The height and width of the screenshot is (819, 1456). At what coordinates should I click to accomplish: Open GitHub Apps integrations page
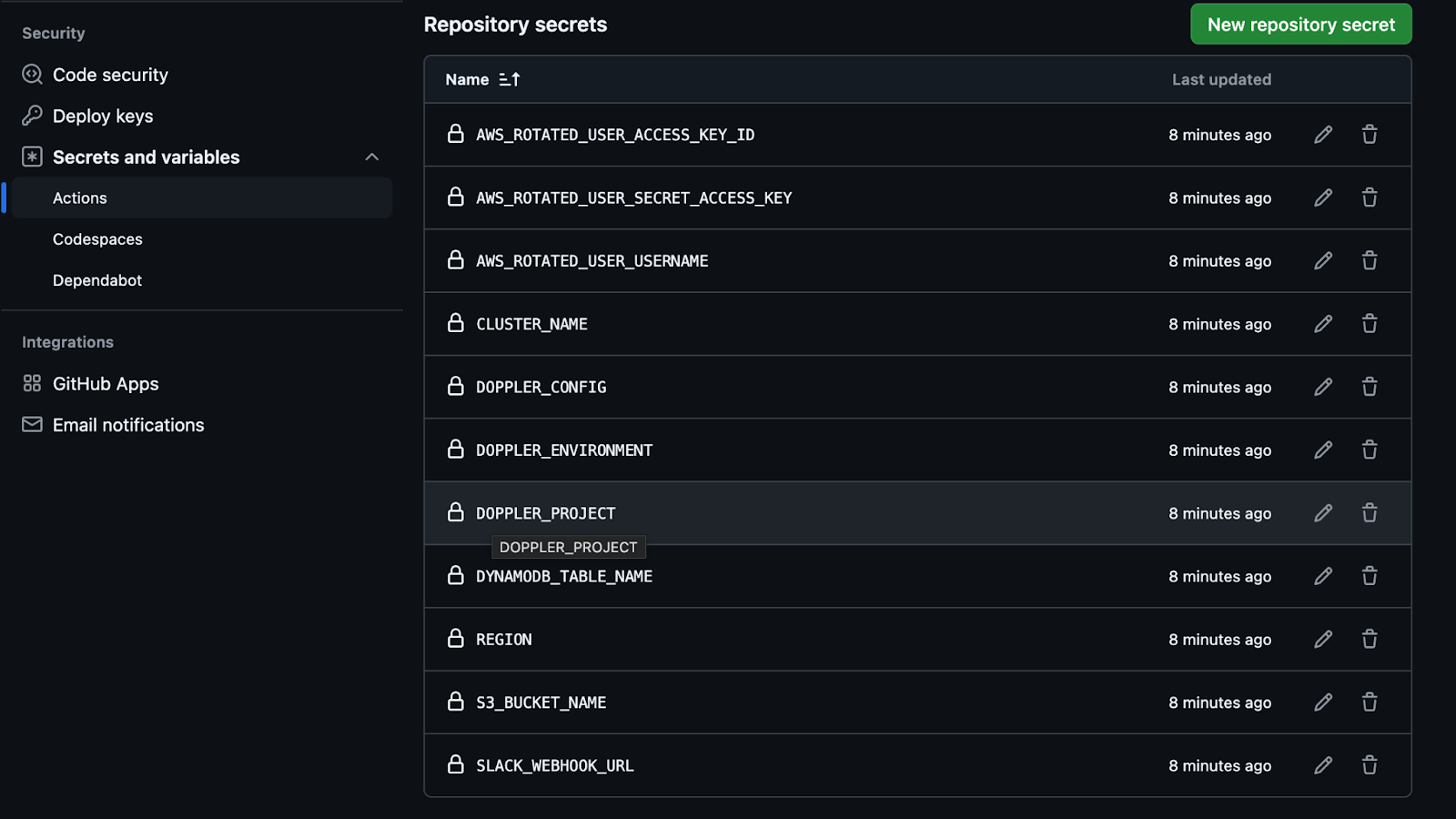106,384
